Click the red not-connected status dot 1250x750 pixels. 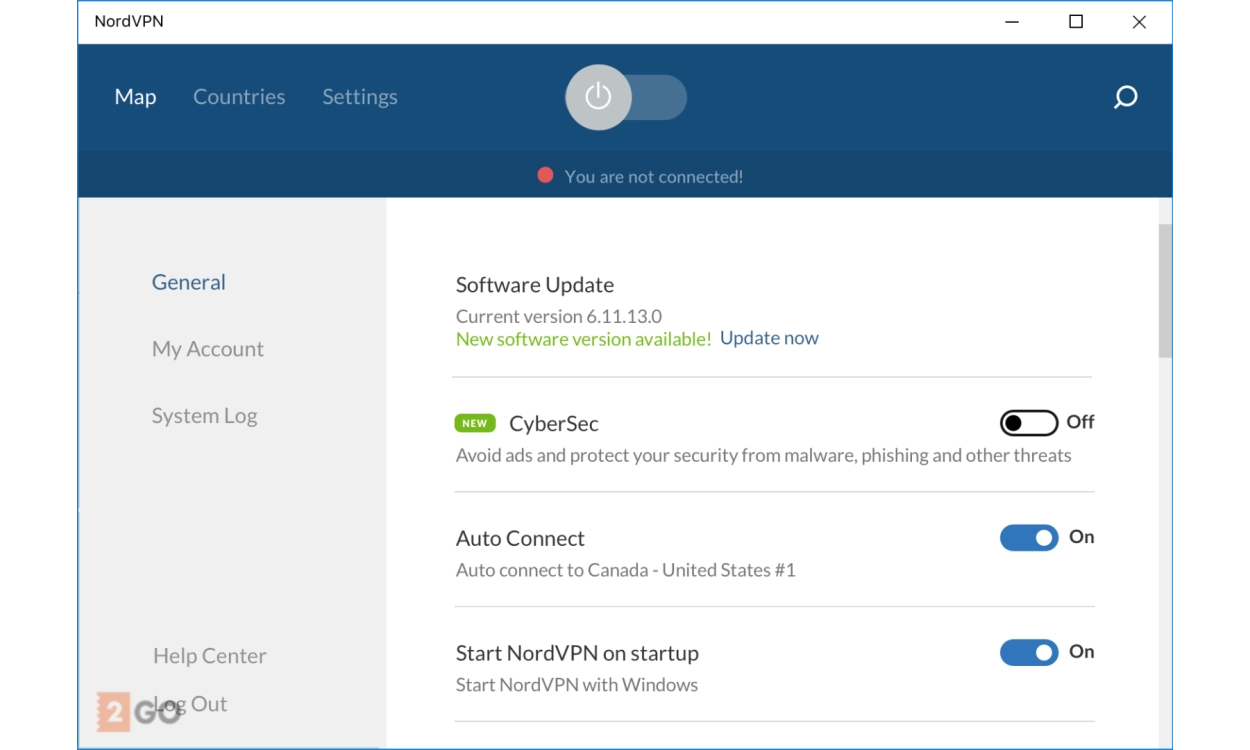[545, 176]
